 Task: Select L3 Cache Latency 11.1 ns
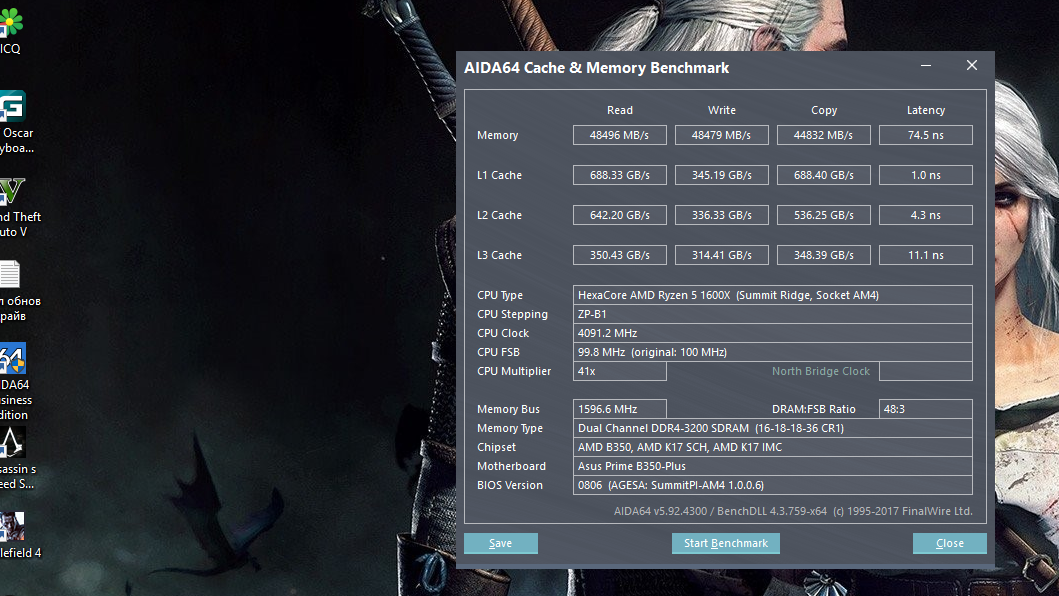coord(925,255)
